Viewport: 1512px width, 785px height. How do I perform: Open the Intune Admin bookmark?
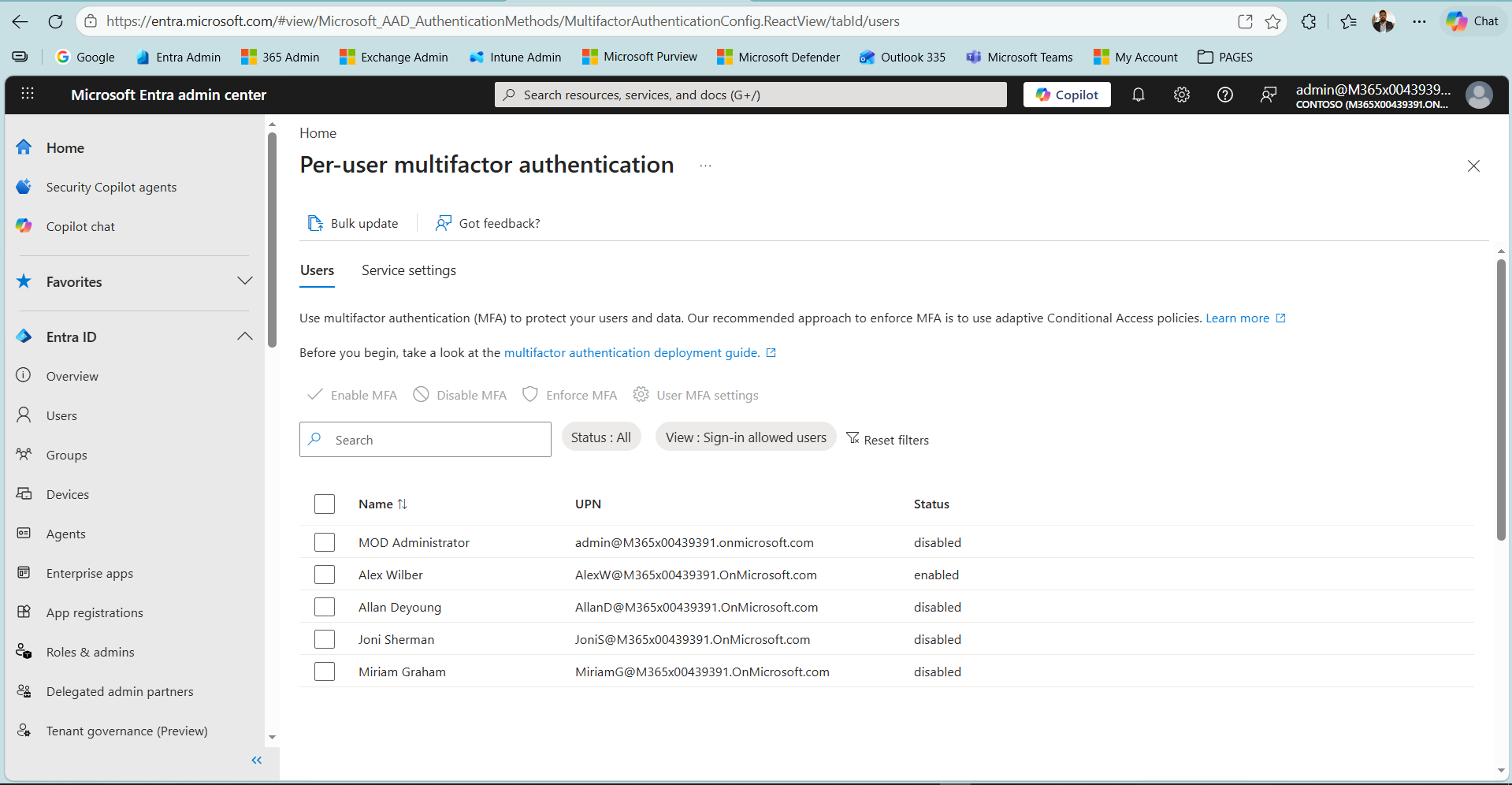515,57
